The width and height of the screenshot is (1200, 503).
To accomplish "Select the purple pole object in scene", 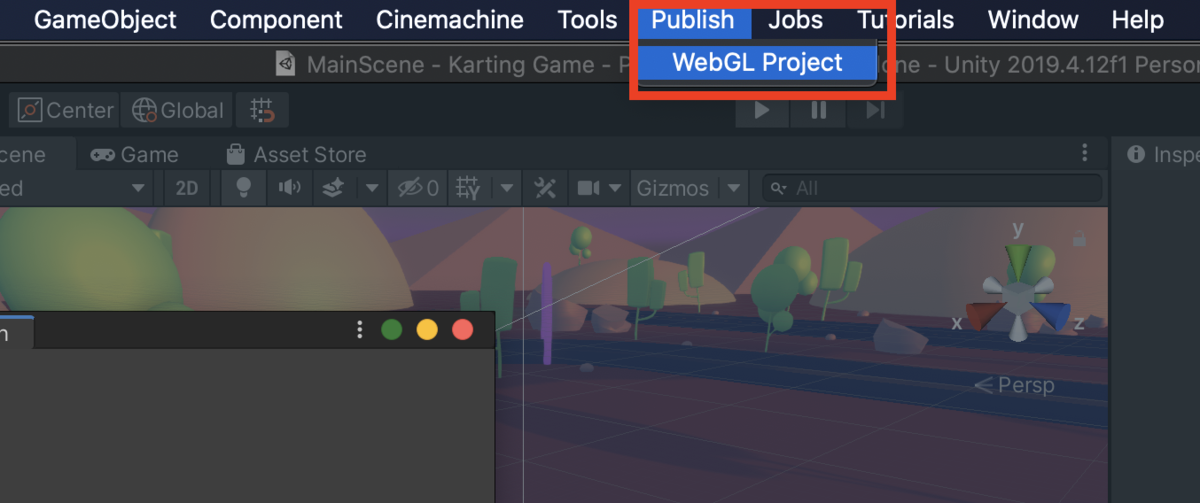I will coord(547,312).
